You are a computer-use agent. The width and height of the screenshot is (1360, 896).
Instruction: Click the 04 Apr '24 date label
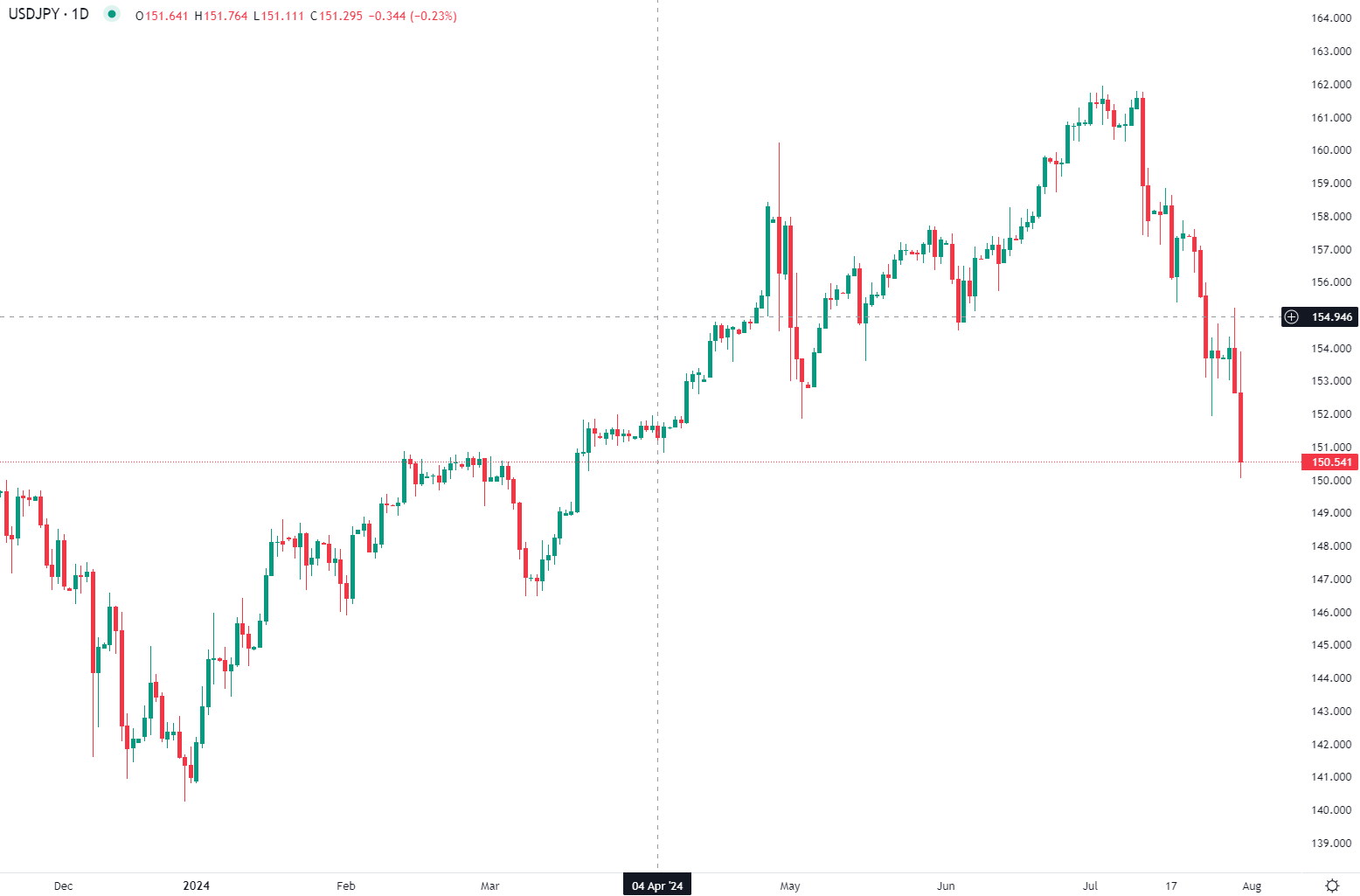(x=657, y=886)
